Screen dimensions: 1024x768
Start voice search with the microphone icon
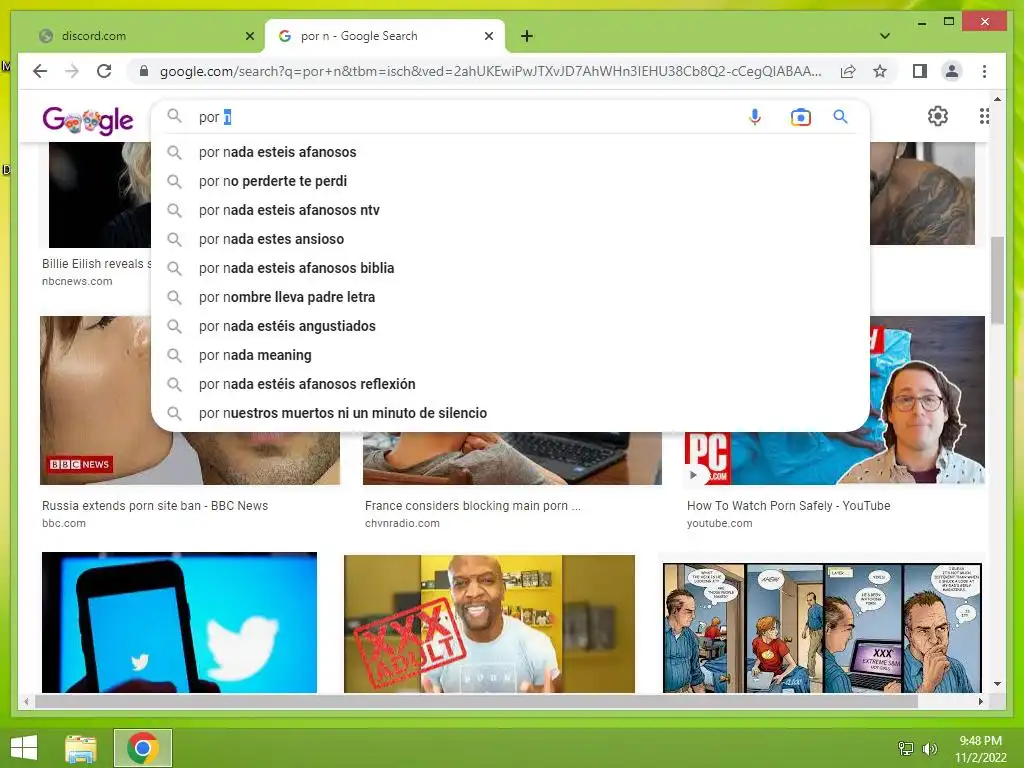pos(754,117)
